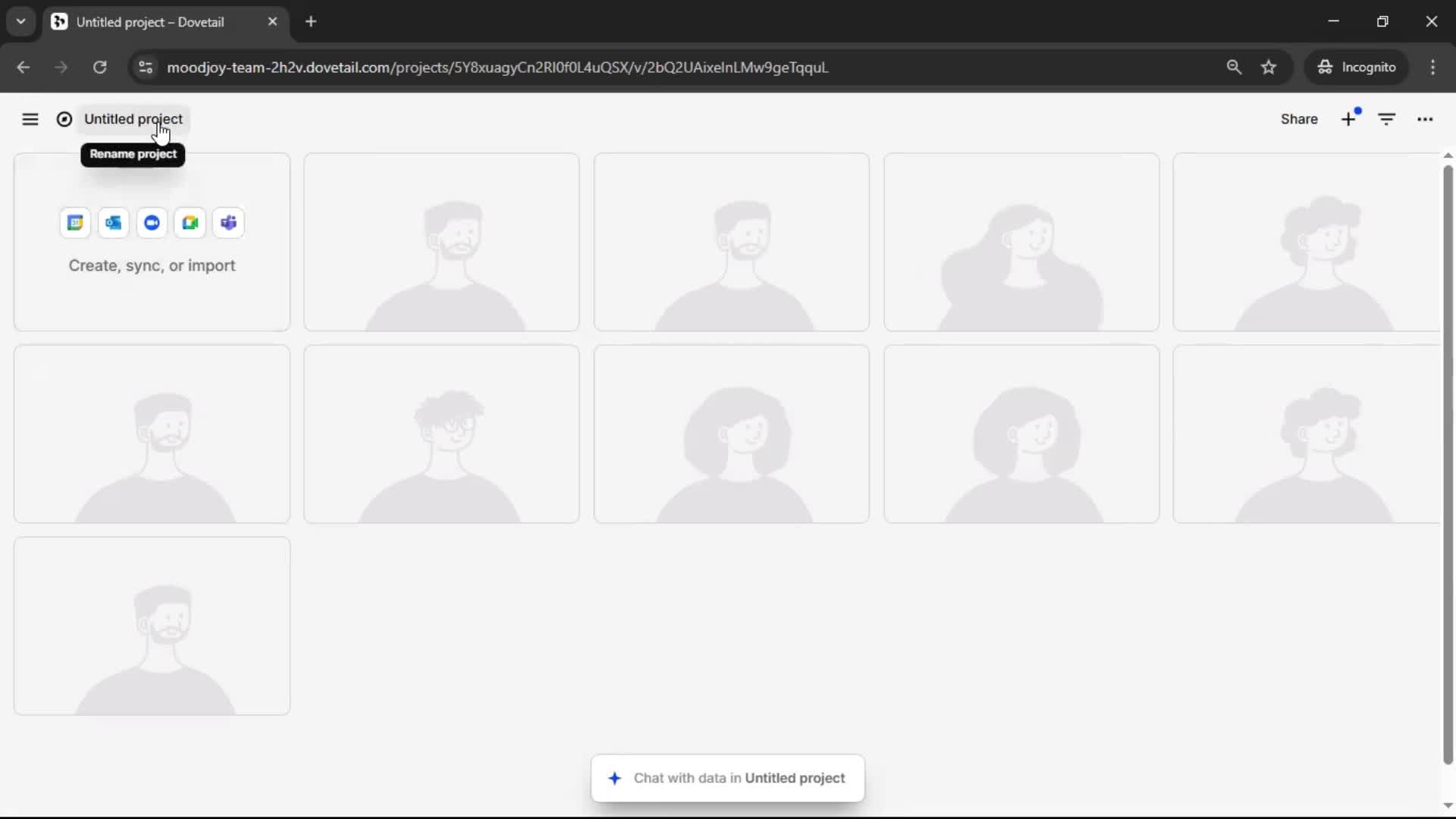Select the Untitled project – Dovetail tab
The height and width of the screenshot is (819, 1456).
150,22
